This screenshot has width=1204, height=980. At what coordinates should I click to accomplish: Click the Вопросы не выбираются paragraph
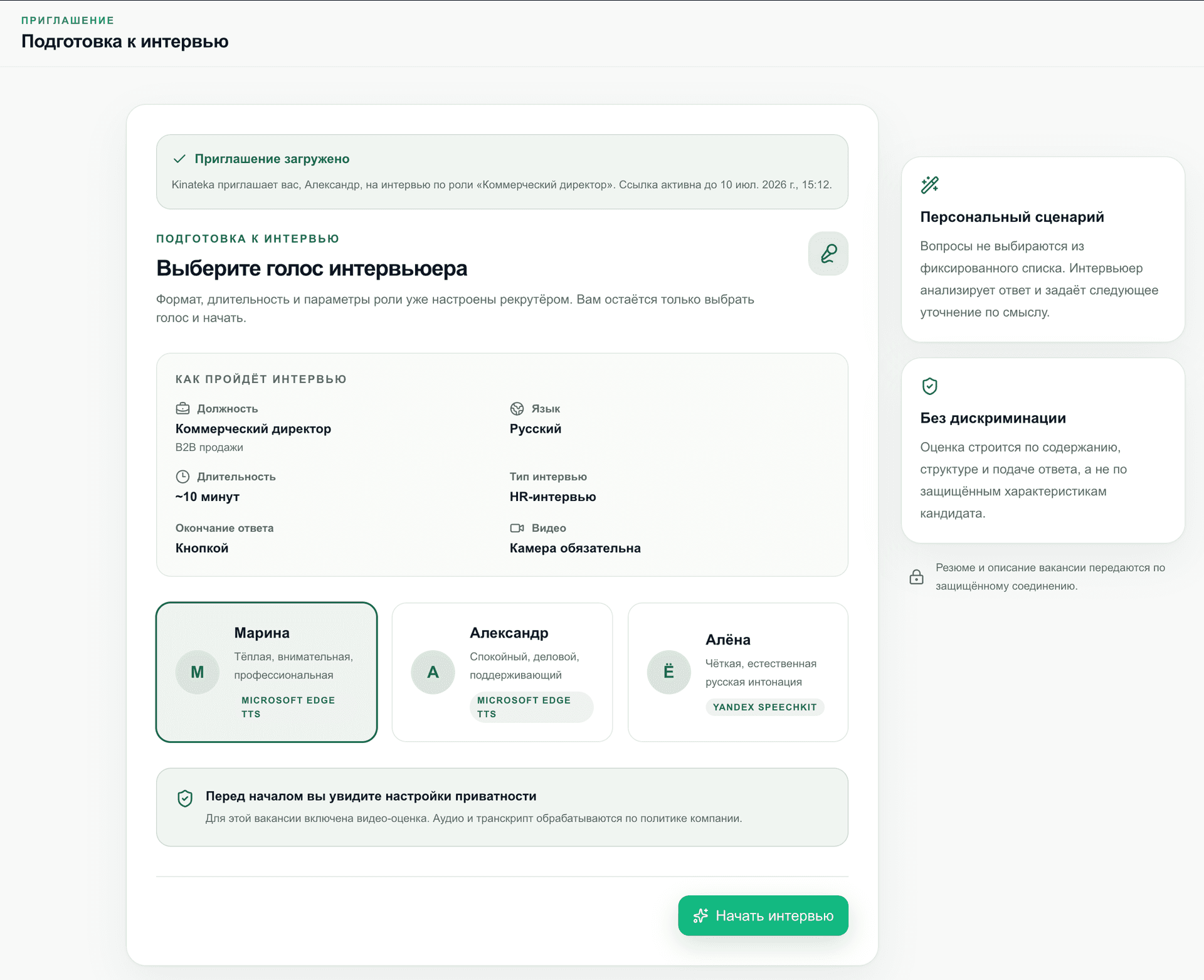click(1039, 279)
